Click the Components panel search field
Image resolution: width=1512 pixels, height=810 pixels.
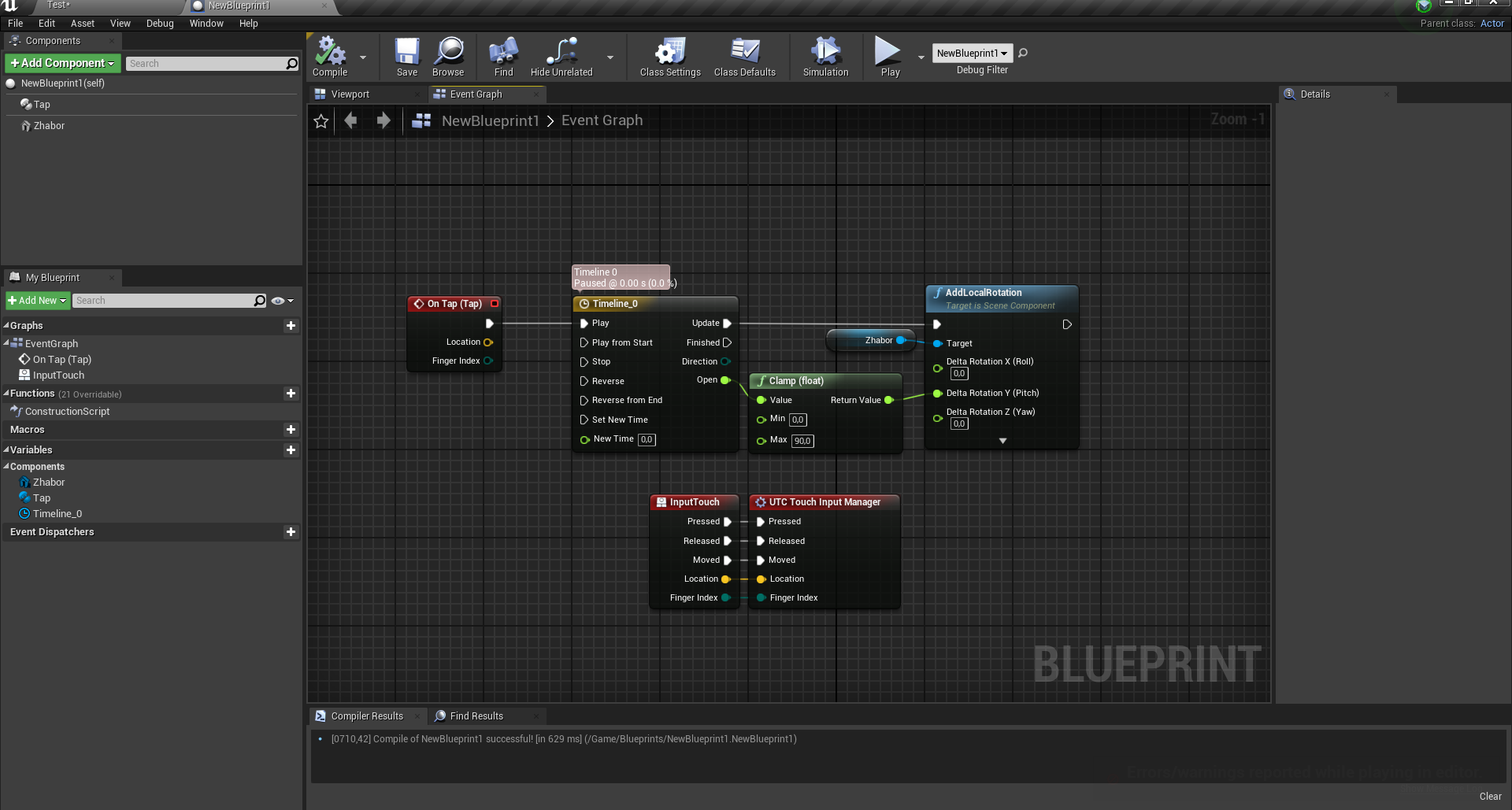click(206, 64)
